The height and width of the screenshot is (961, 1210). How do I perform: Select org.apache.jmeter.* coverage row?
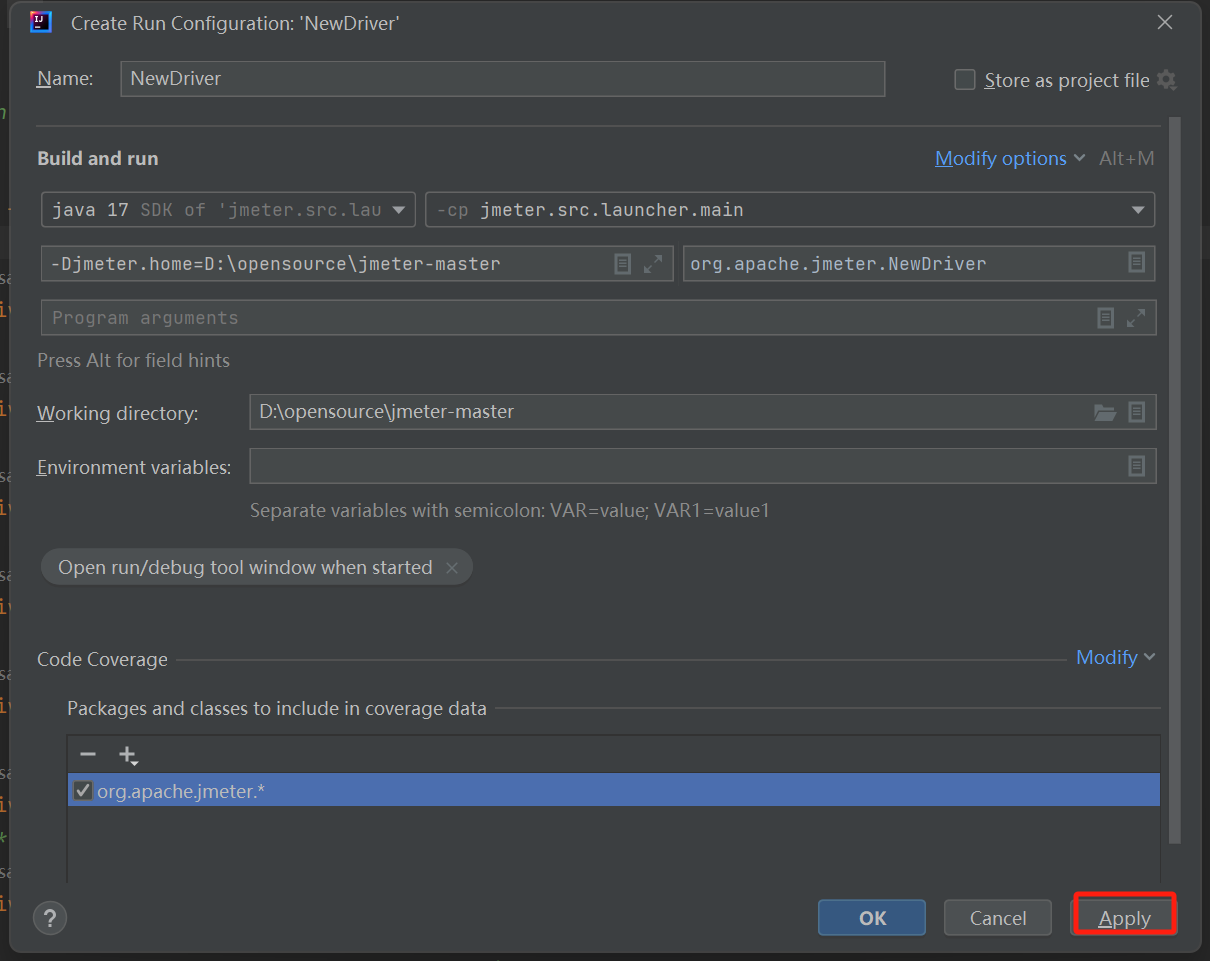click(x=614, y=790)
